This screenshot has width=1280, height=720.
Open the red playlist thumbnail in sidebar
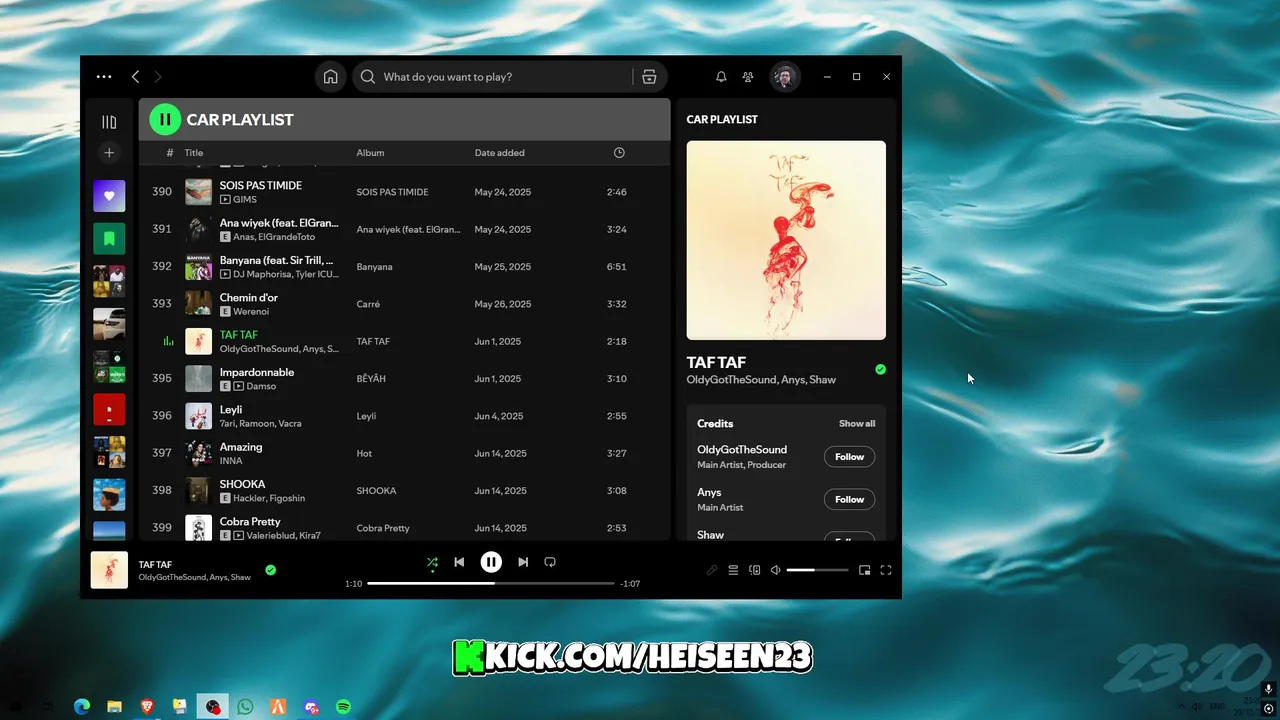109,409
